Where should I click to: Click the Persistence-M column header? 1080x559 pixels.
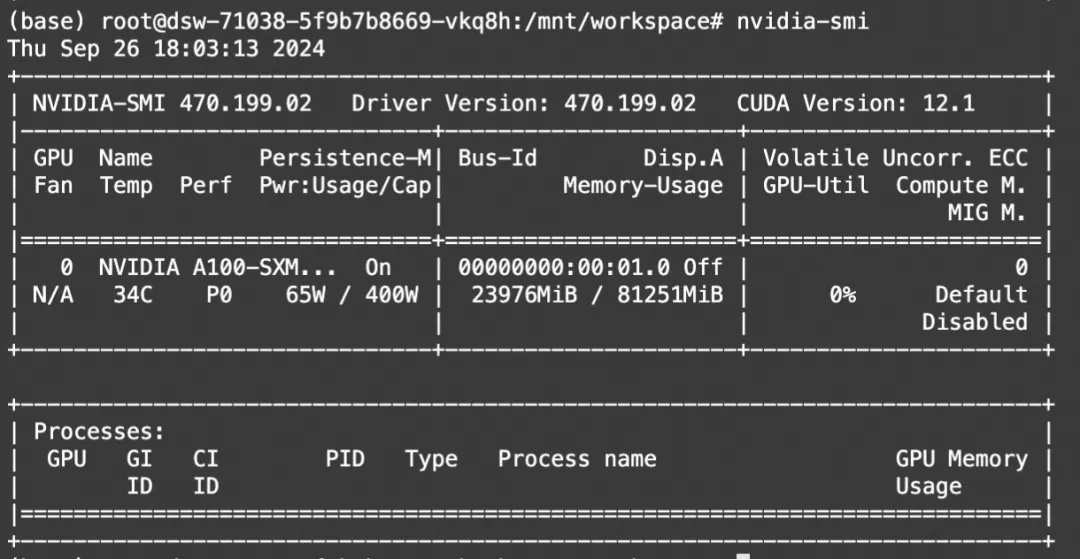(344, 158)
